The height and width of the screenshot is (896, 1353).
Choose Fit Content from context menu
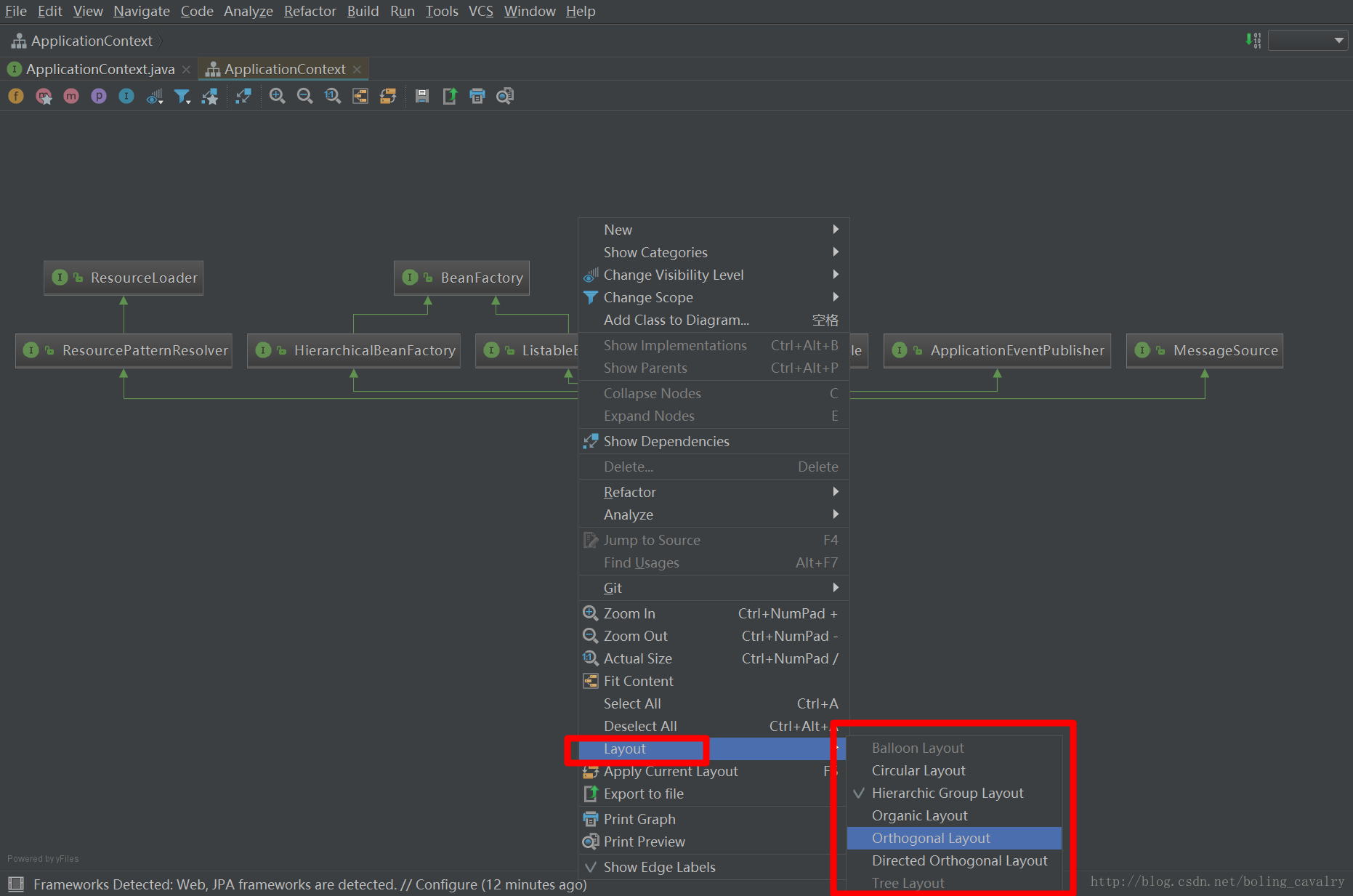click(714, 681)
